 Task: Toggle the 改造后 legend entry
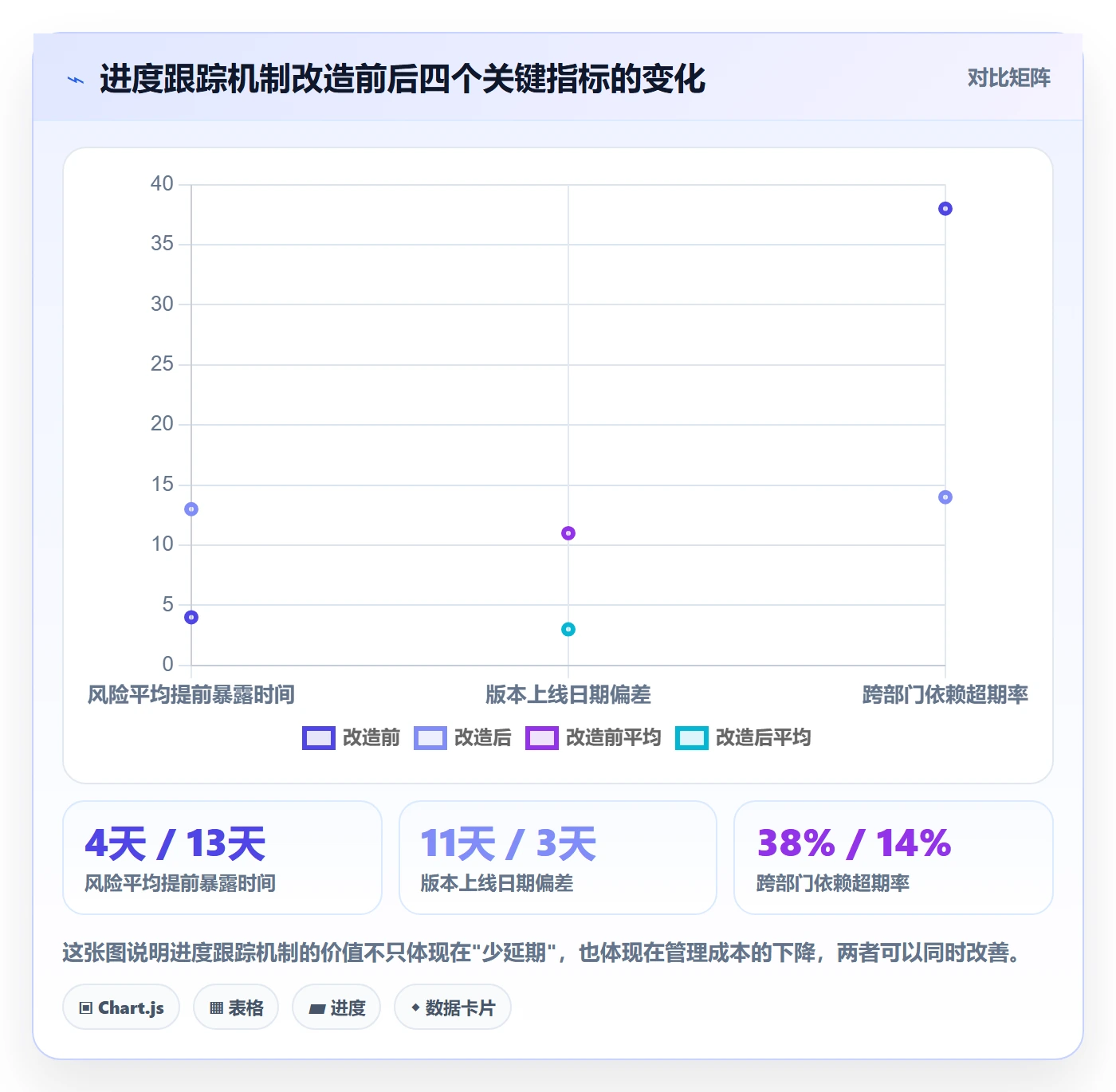point(463,738)
